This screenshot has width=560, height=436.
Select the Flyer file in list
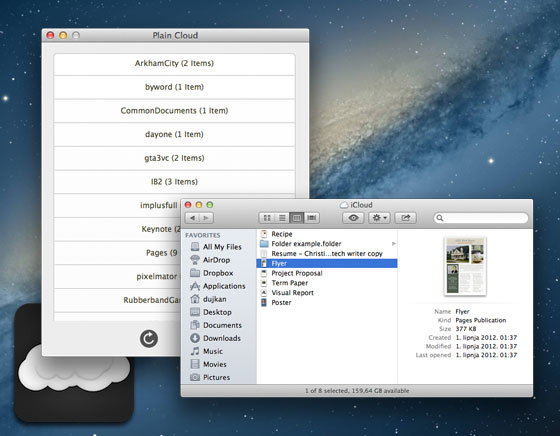[x=327, y=264]
